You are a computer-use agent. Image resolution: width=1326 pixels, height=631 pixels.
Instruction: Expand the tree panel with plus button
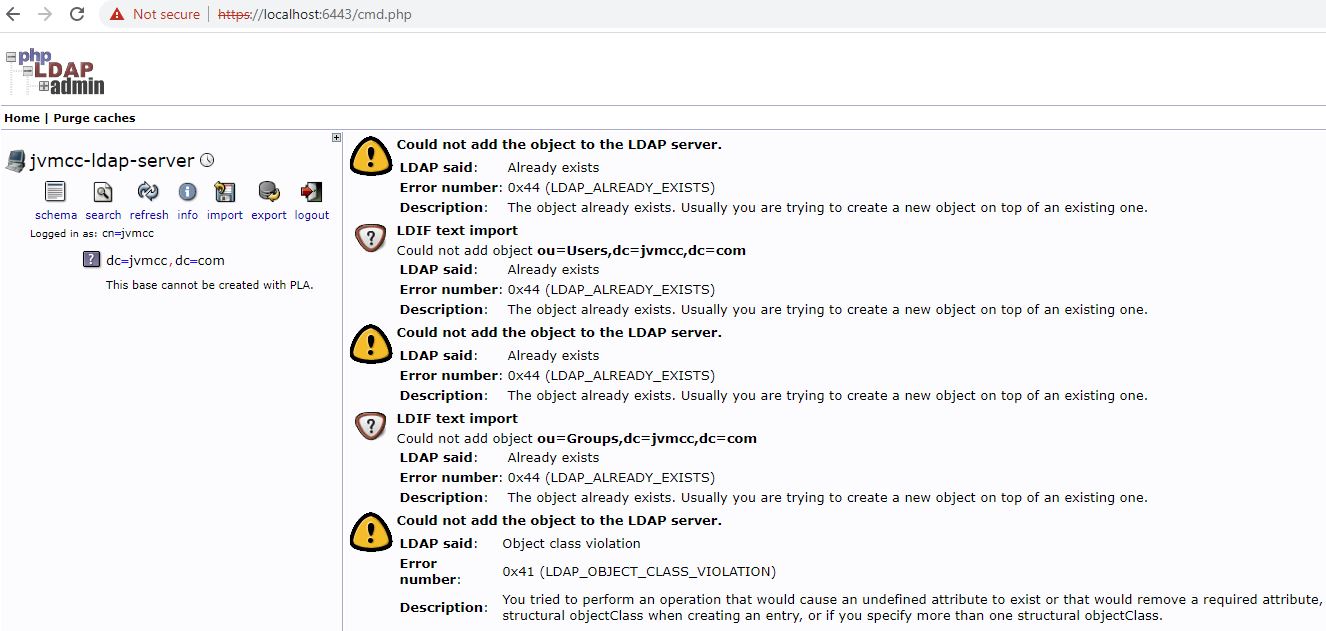(336, 138)
